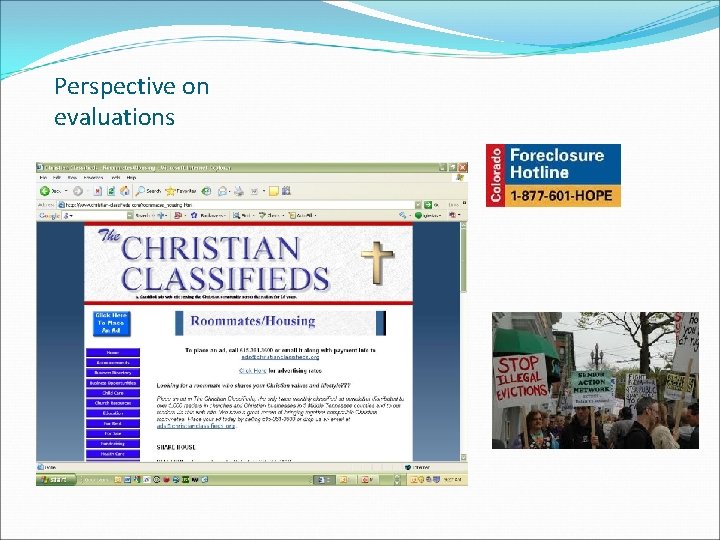Viewport: 720px width, 540px height.
Task: Click the Mail envelope toolbar icon
Action: pos(222,191)
